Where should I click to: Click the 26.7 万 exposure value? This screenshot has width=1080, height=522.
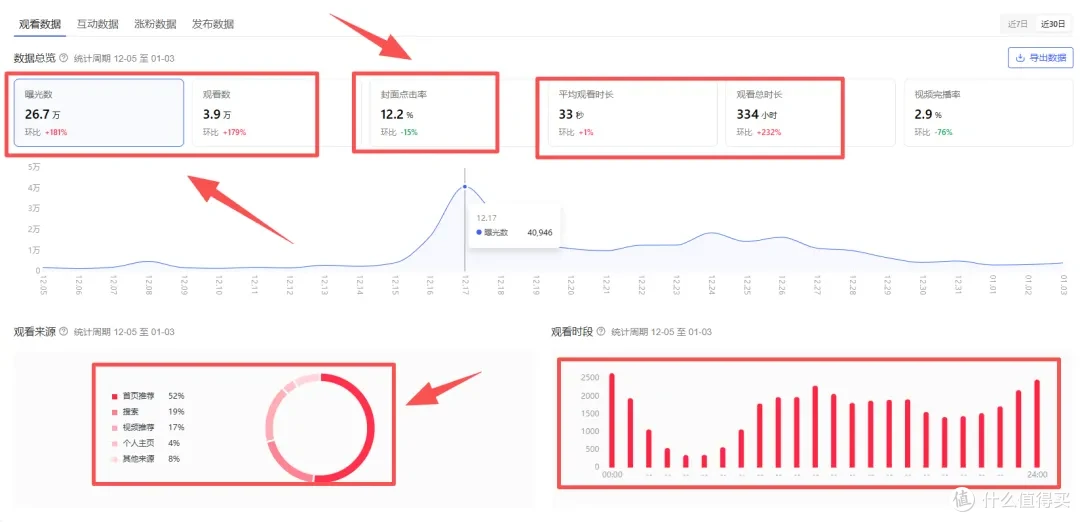pyautogui.click(x=41, y=114)
